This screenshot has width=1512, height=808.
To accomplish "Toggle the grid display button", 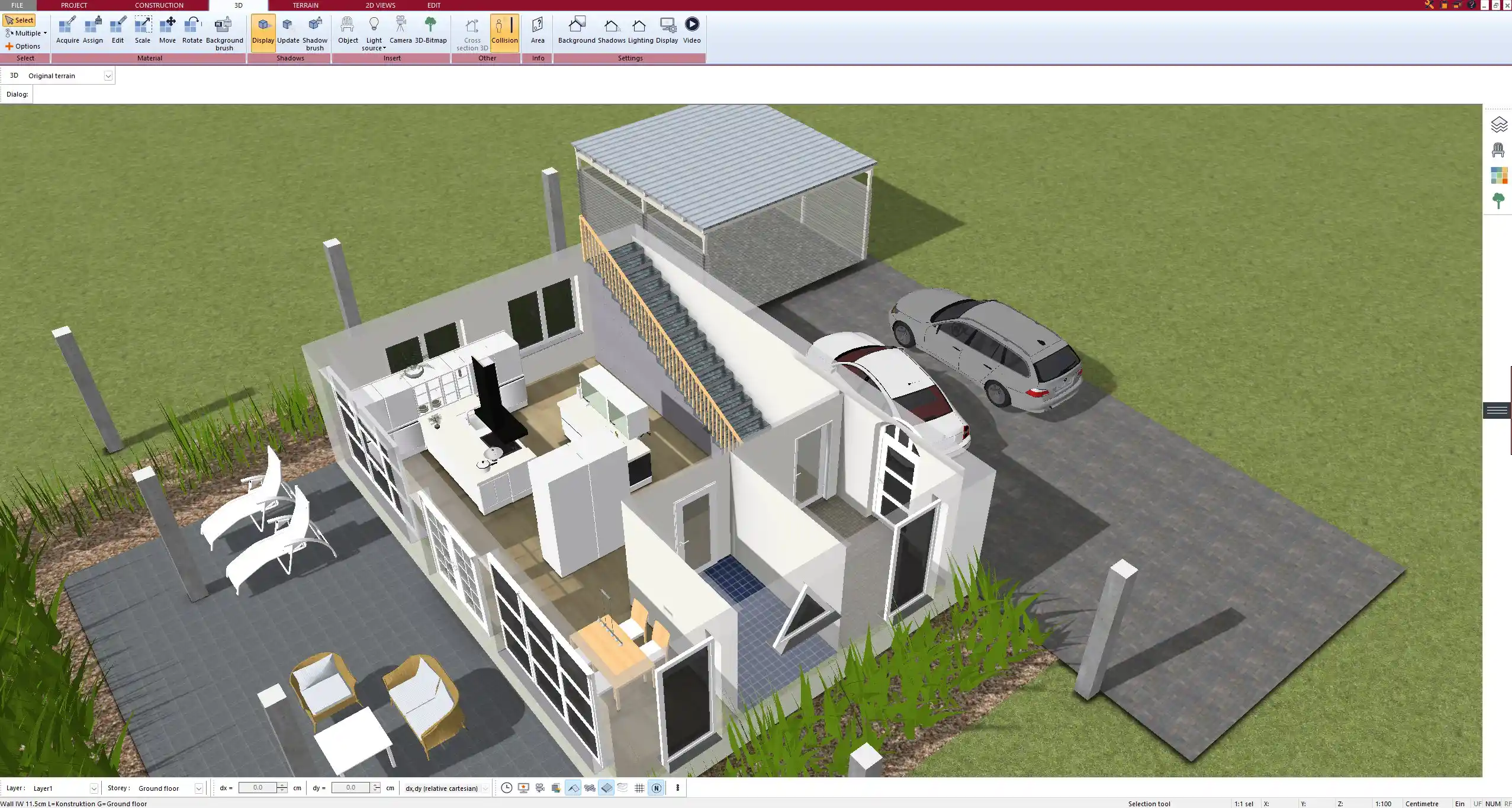I will [639, 788].
